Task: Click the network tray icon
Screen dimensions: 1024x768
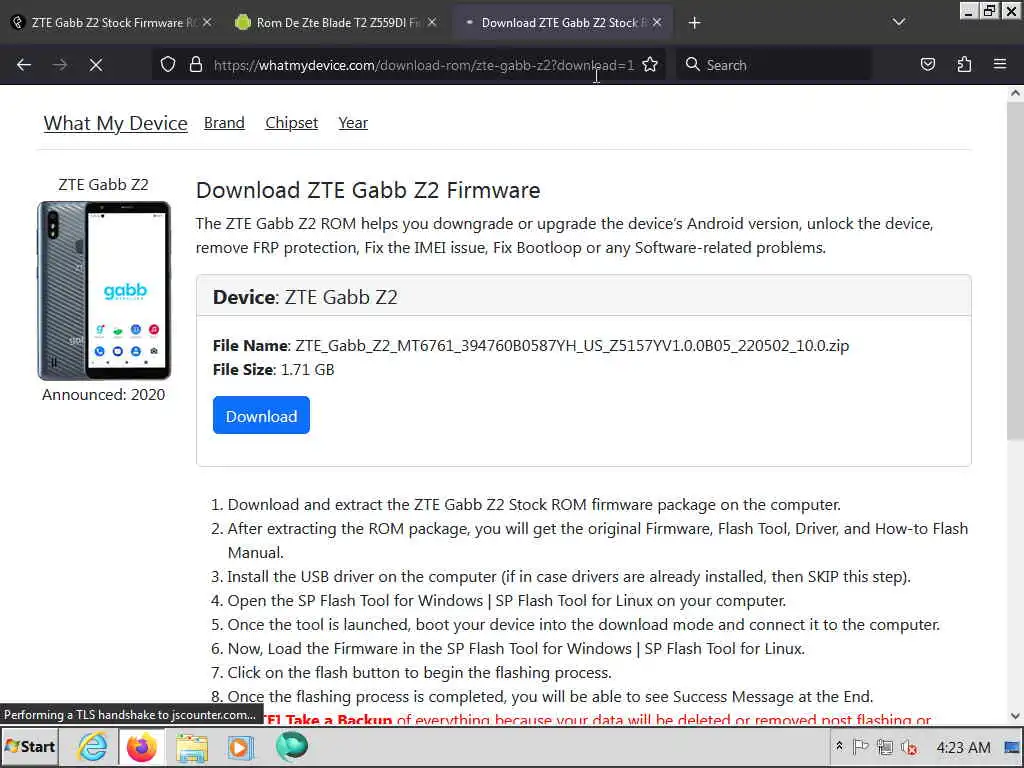Action: (885, 746)
